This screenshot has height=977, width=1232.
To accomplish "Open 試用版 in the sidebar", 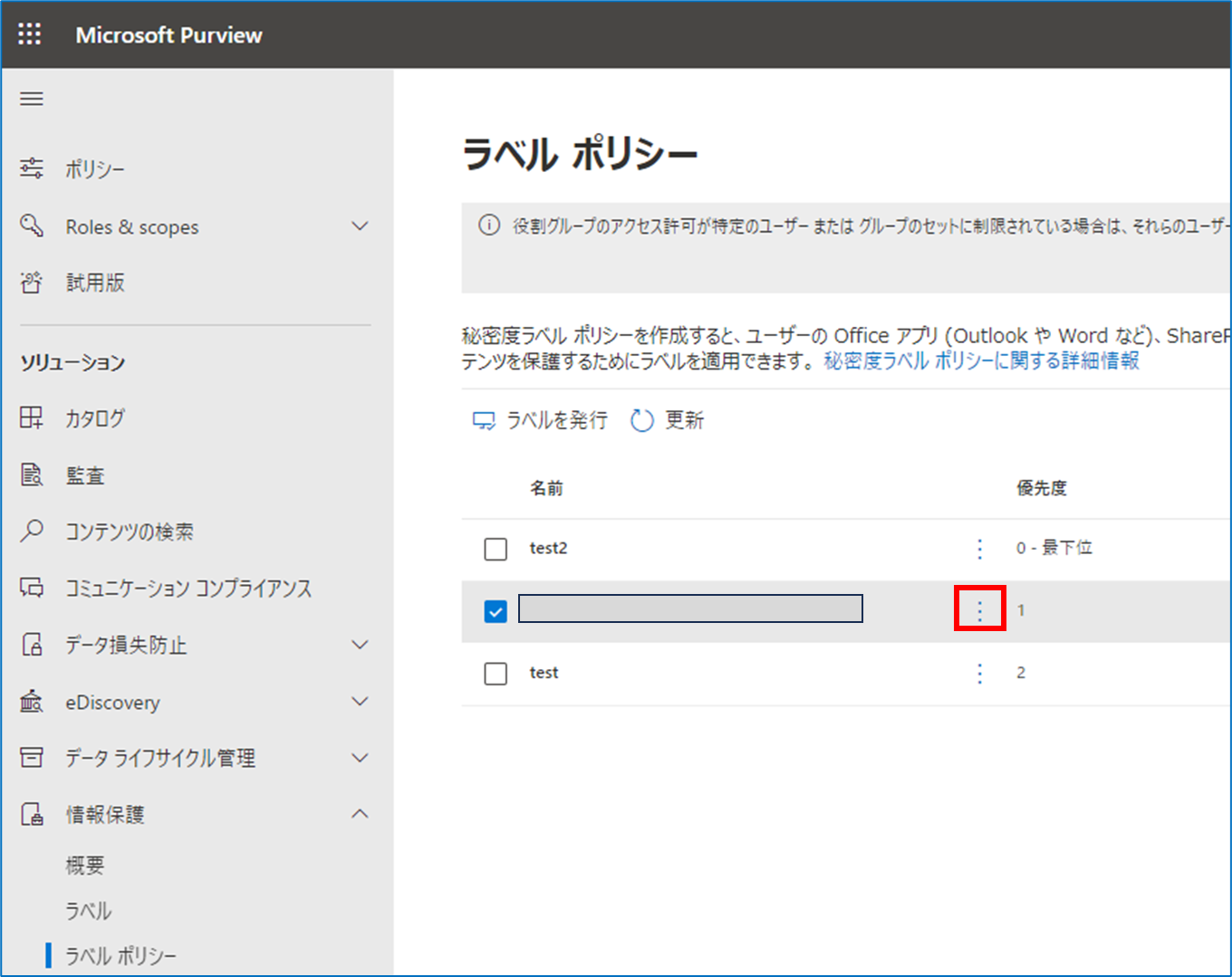I will click(95, 283).
